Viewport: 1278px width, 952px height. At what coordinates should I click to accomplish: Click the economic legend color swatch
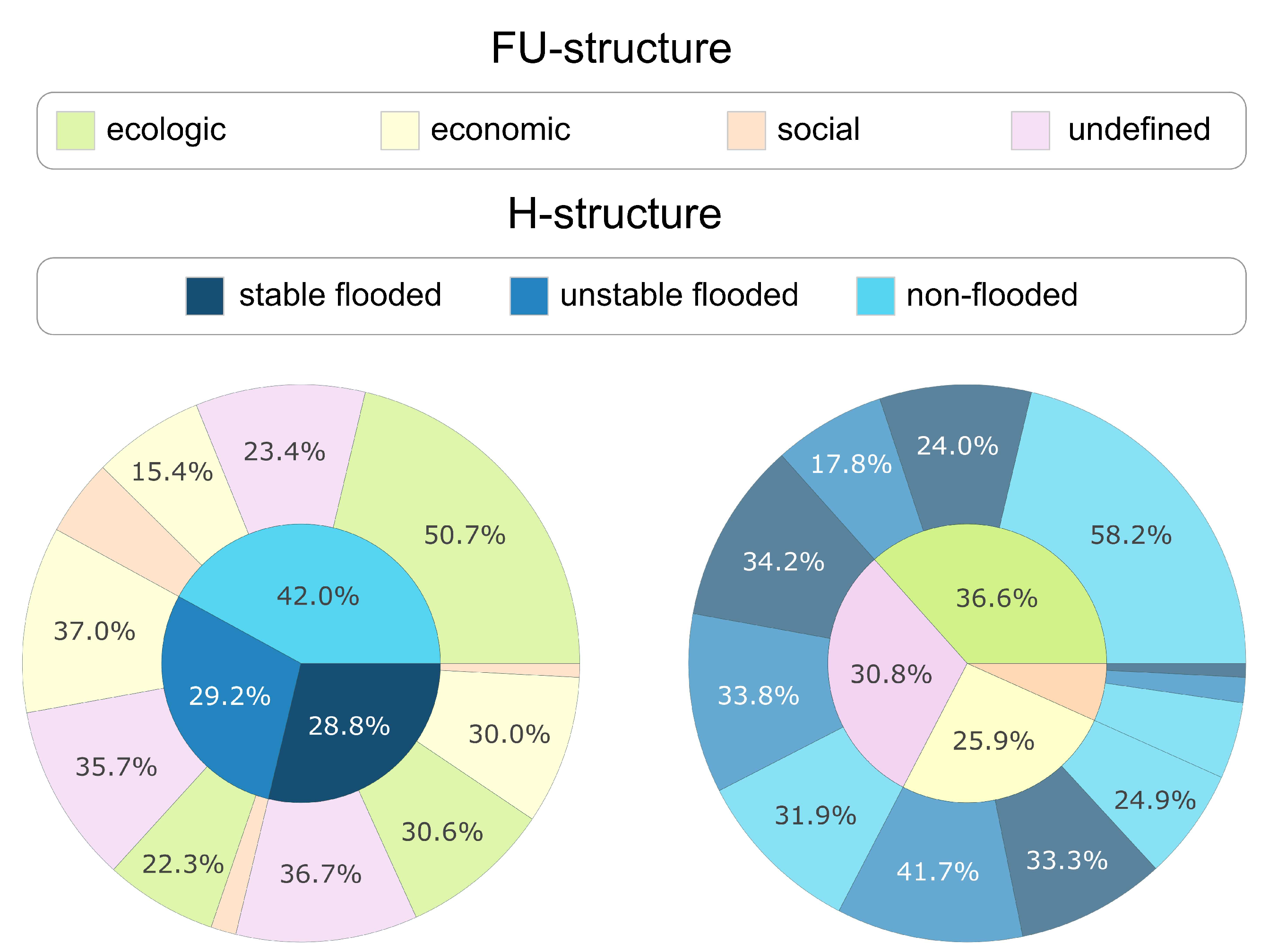click(x=399, y=131)
